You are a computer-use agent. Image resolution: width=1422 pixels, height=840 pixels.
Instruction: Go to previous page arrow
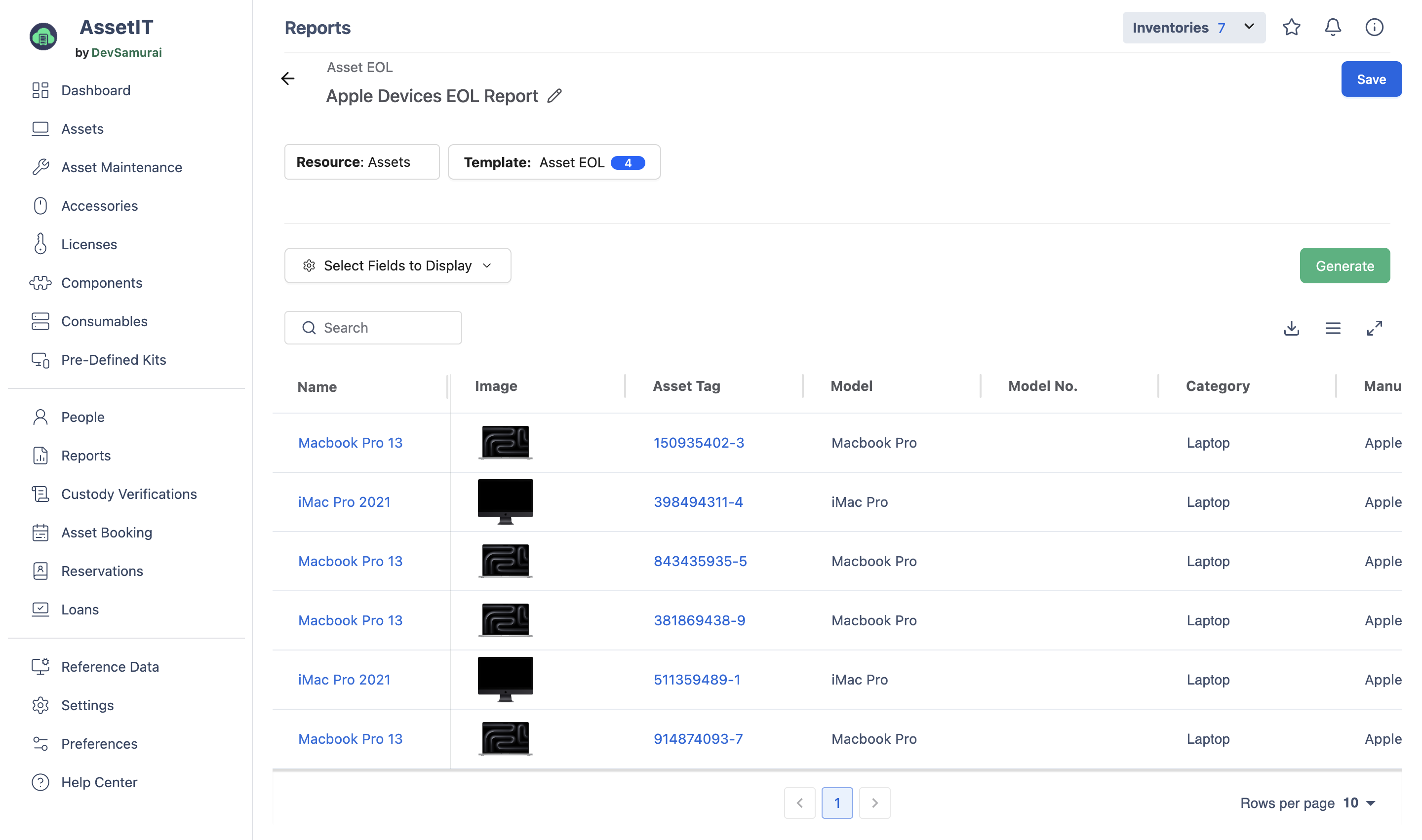point(799,802)
